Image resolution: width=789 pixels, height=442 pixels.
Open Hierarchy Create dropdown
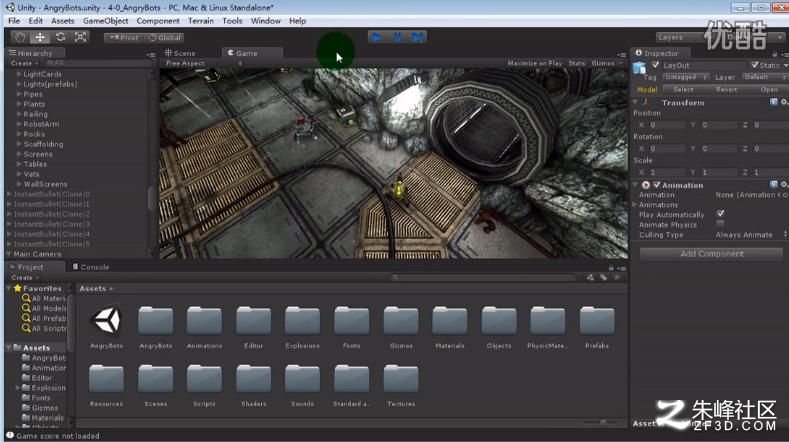[x=24, y=63]
